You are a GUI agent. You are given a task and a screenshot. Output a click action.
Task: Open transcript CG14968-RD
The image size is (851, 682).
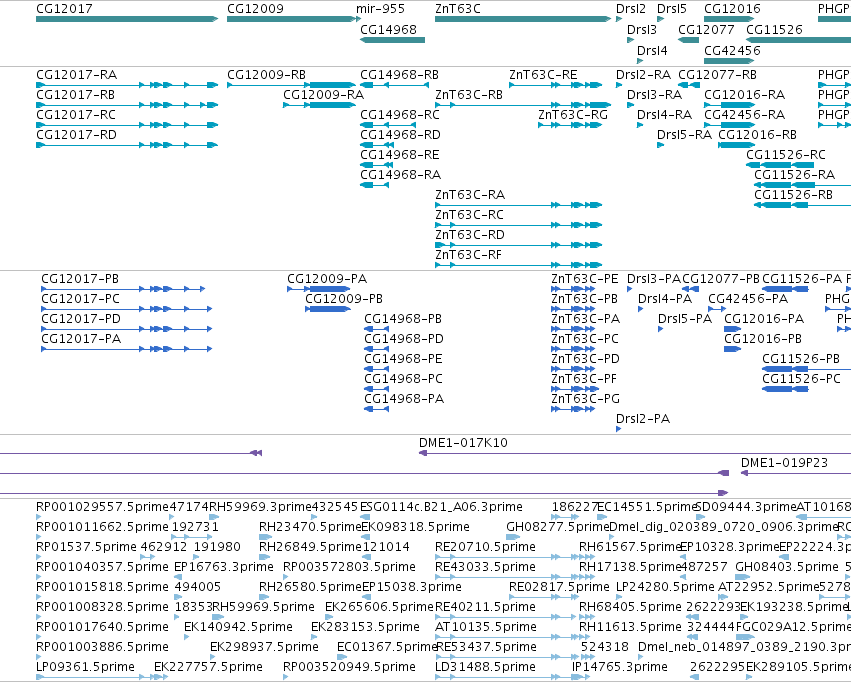(x=401, y=135)
